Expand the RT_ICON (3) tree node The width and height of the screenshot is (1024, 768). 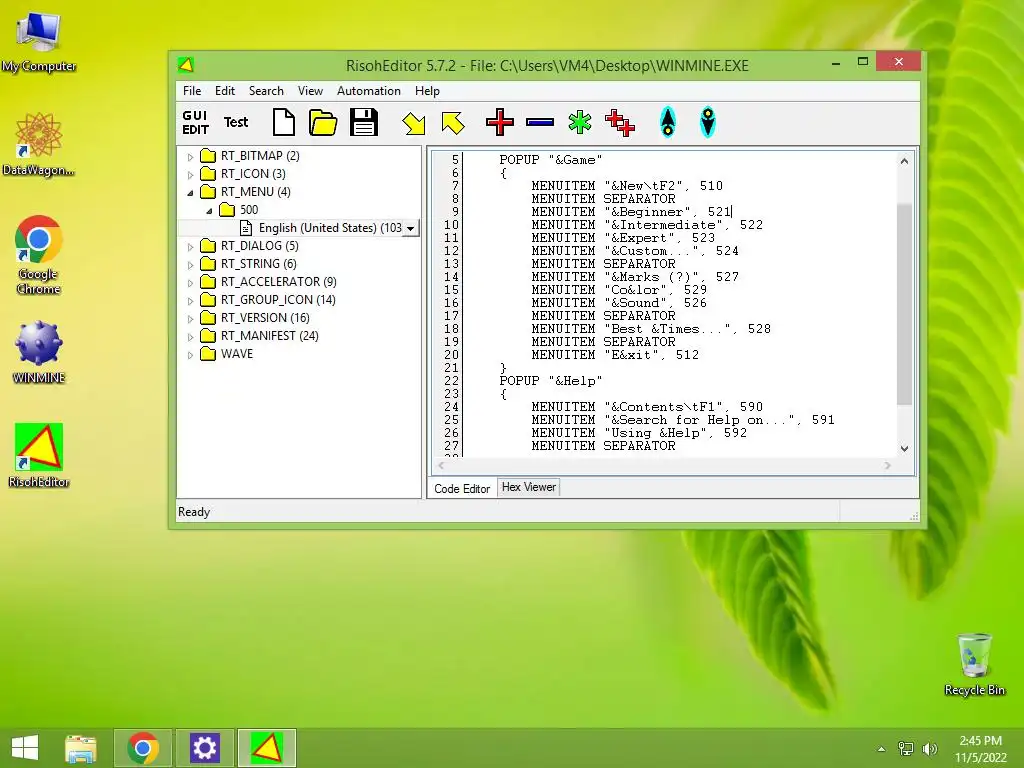coord(190,174)
